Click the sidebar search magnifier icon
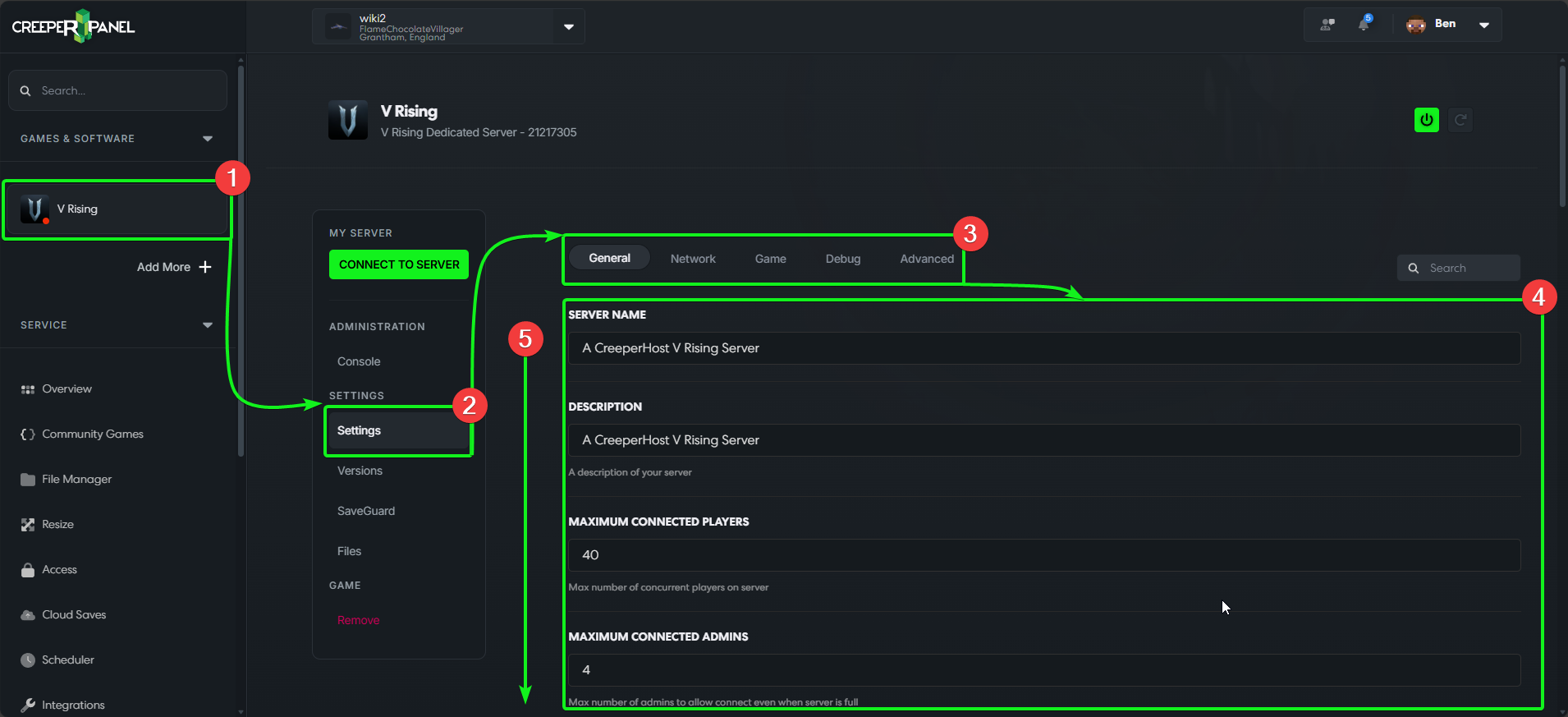Viewport: 1568px width, 717px height. (x=25, y=91)
